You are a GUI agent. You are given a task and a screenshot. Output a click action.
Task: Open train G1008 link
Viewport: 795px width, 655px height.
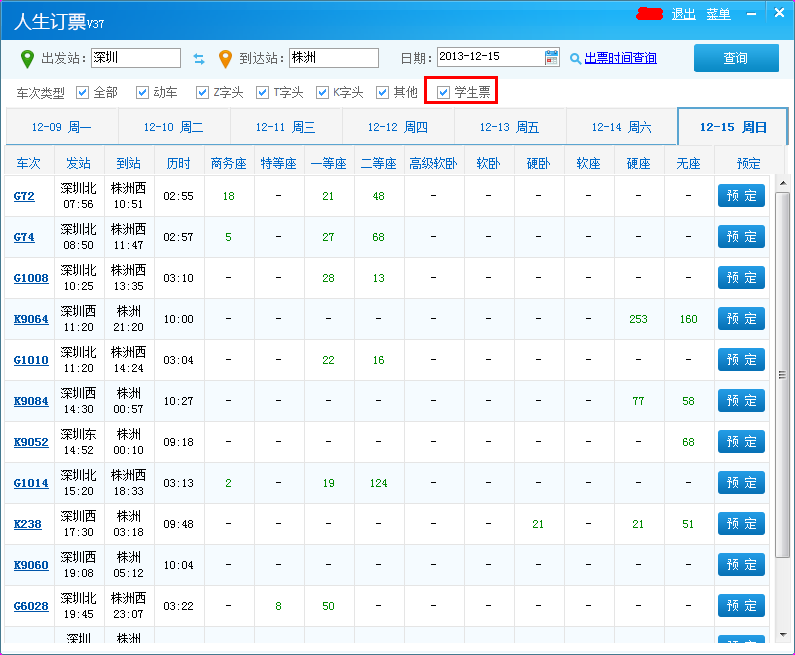[x=31, y=278]
